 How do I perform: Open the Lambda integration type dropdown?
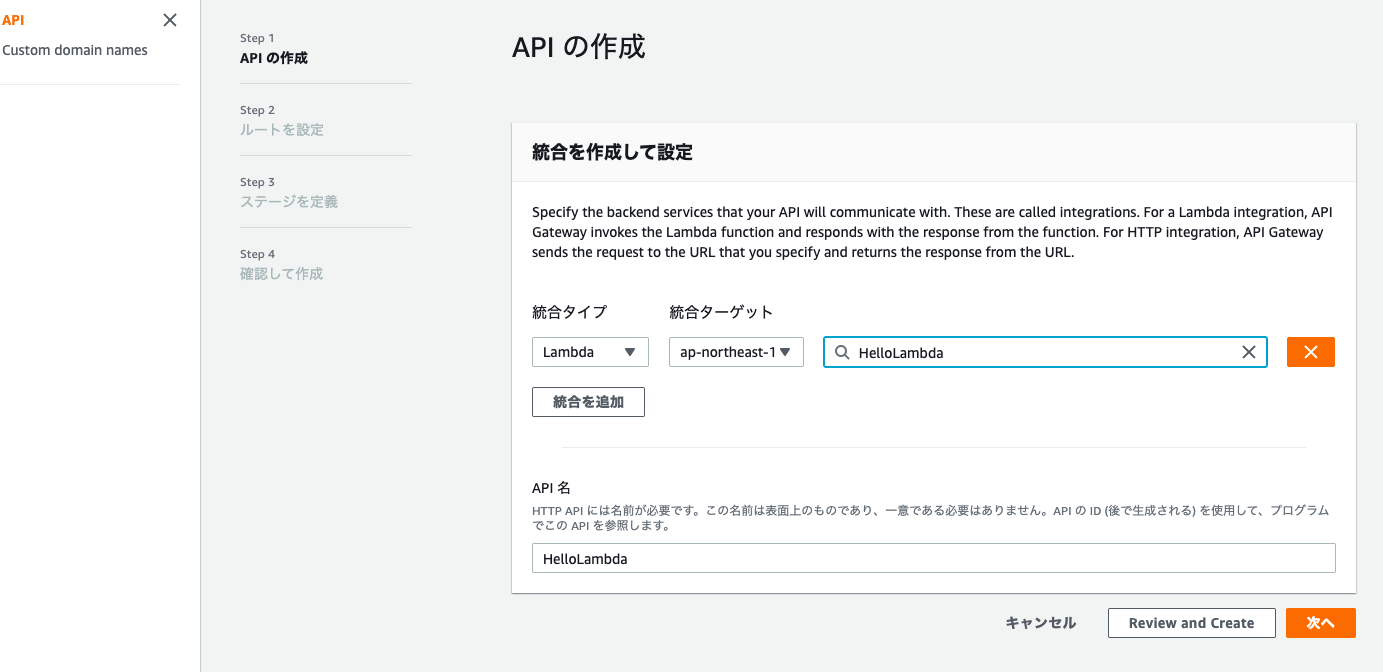tap(589, 352)
